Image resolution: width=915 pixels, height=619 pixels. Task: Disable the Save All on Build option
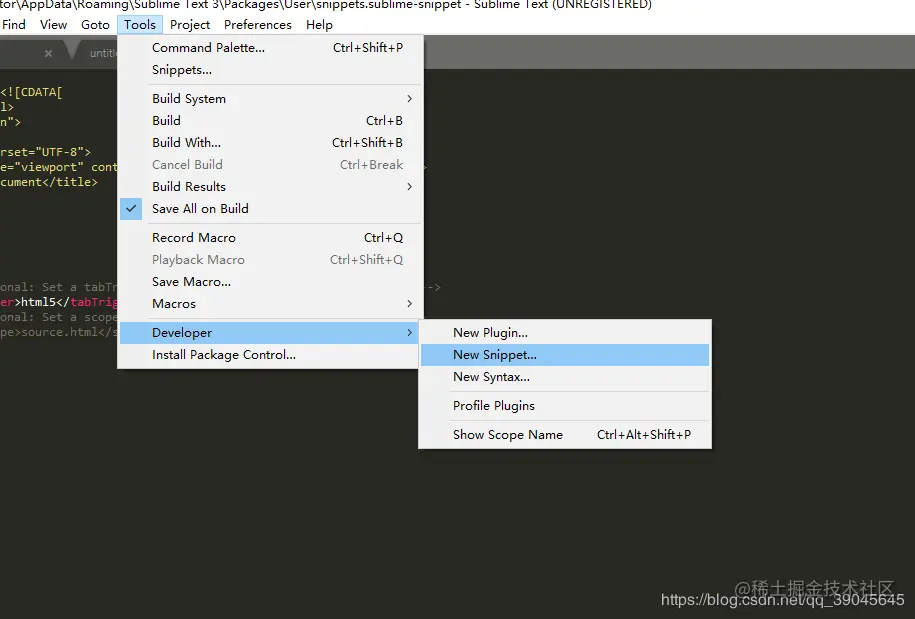click(x=270, y=209)
